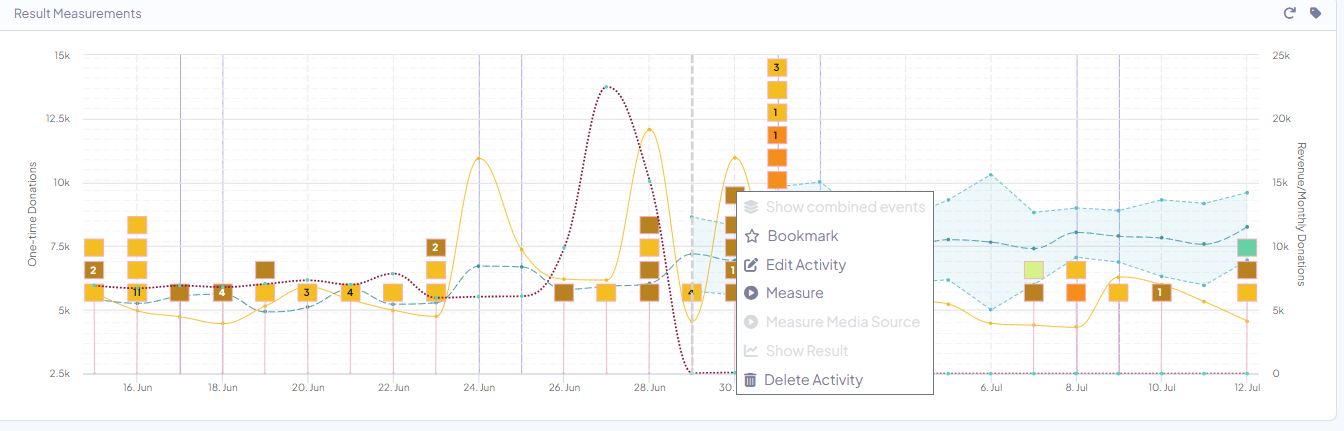Click the brown marker labeled 2 above 23 Jun
Screen dimensions: 1344x431
pyautogui.click(x=436, y=247)
